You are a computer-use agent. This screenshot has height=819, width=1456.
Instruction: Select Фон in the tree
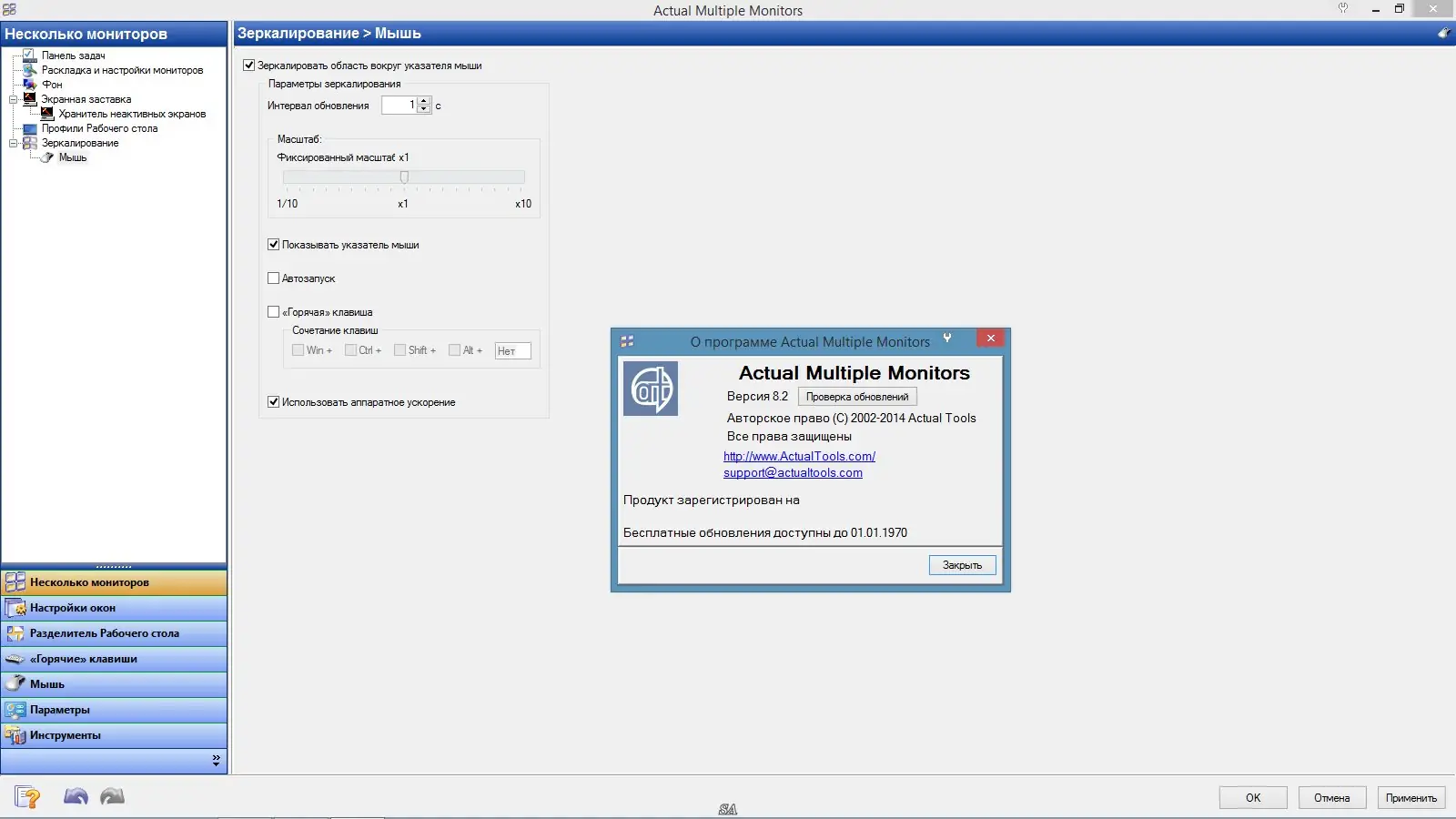pos(52,85)
